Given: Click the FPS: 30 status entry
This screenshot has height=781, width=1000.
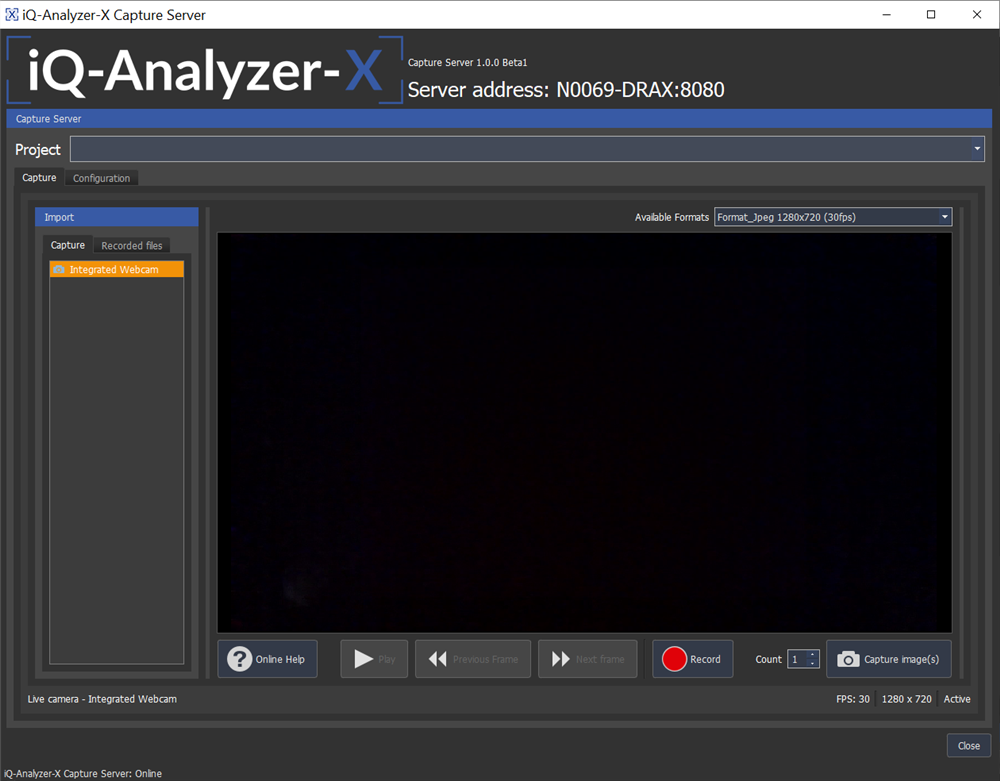Looking at the screenshot, I should pyautogui.click(x=853, y=699).
